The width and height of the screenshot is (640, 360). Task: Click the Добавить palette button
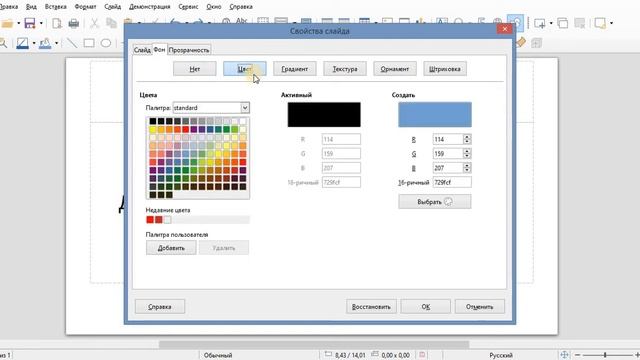[x=171, y=248]
